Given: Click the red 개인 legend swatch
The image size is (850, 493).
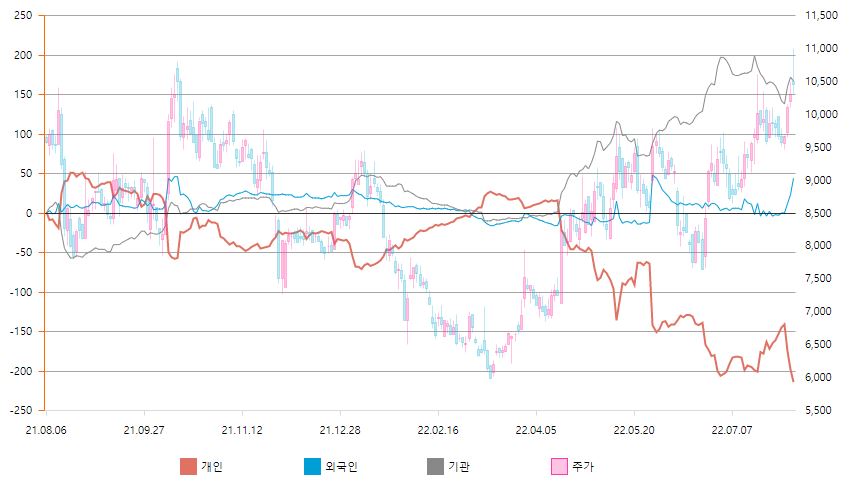Looking at the screenshot, I should [188, 467].
